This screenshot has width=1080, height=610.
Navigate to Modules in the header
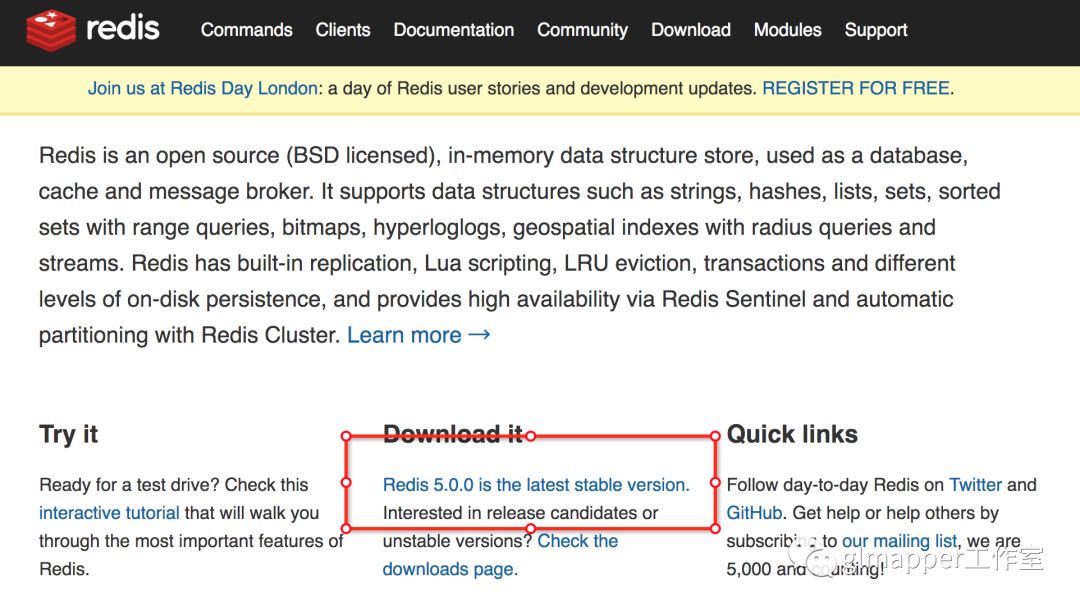coord(788,30)
